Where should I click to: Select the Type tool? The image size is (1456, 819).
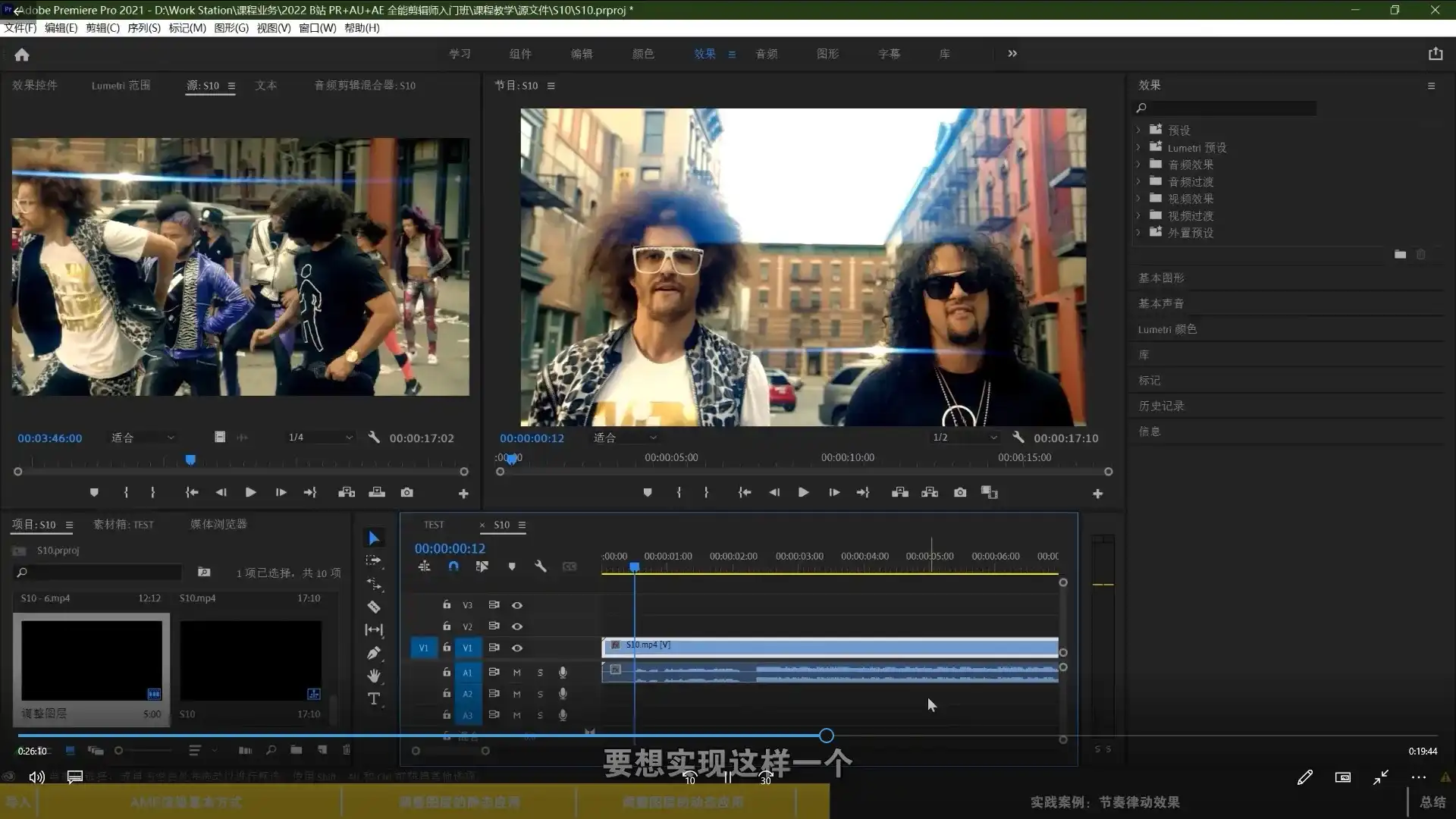pyautogui.click(x=374, y=698)
